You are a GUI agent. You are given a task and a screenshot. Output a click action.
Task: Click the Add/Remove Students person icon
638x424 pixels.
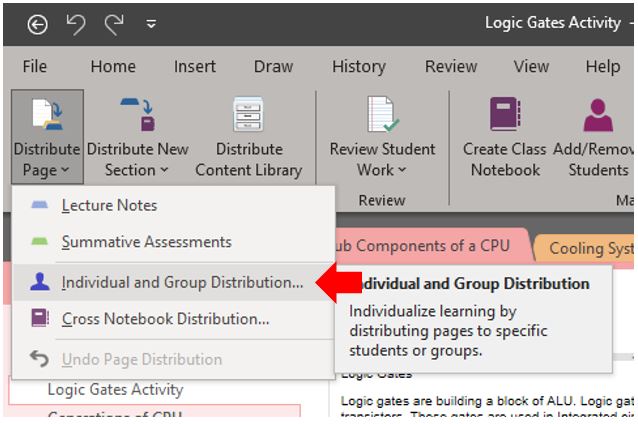[598, 115]
